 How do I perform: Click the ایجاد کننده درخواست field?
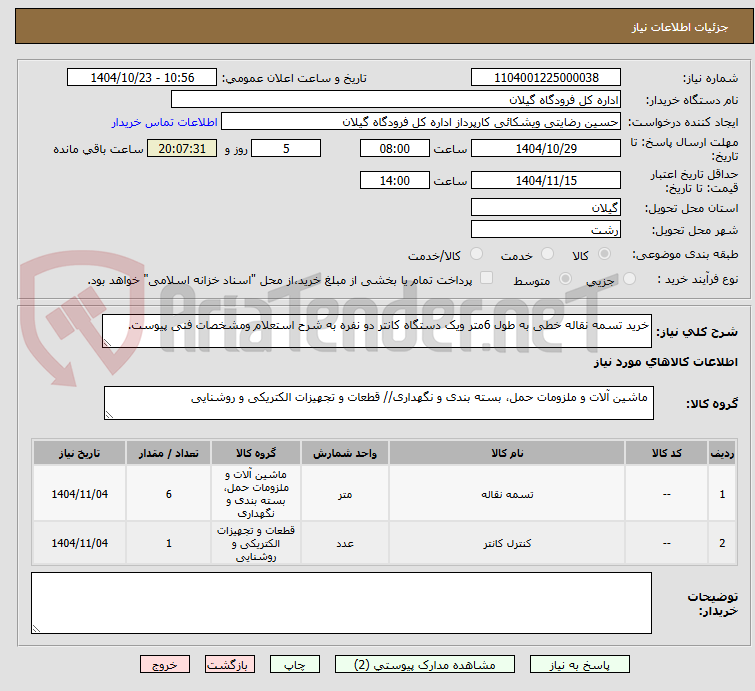[x=421, y=122]
